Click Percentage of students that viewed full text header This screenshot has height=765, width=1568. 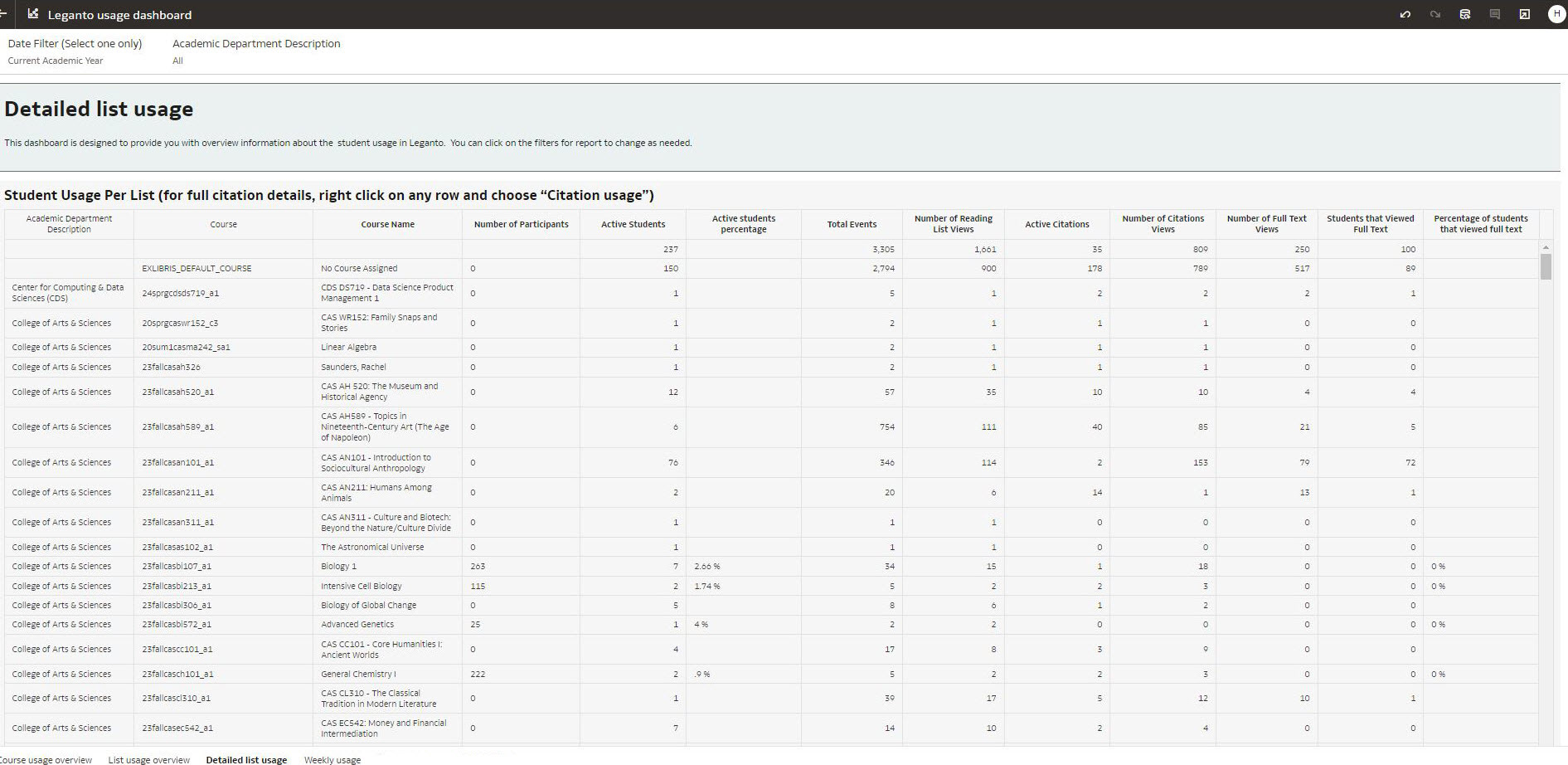coord(1481,224)
